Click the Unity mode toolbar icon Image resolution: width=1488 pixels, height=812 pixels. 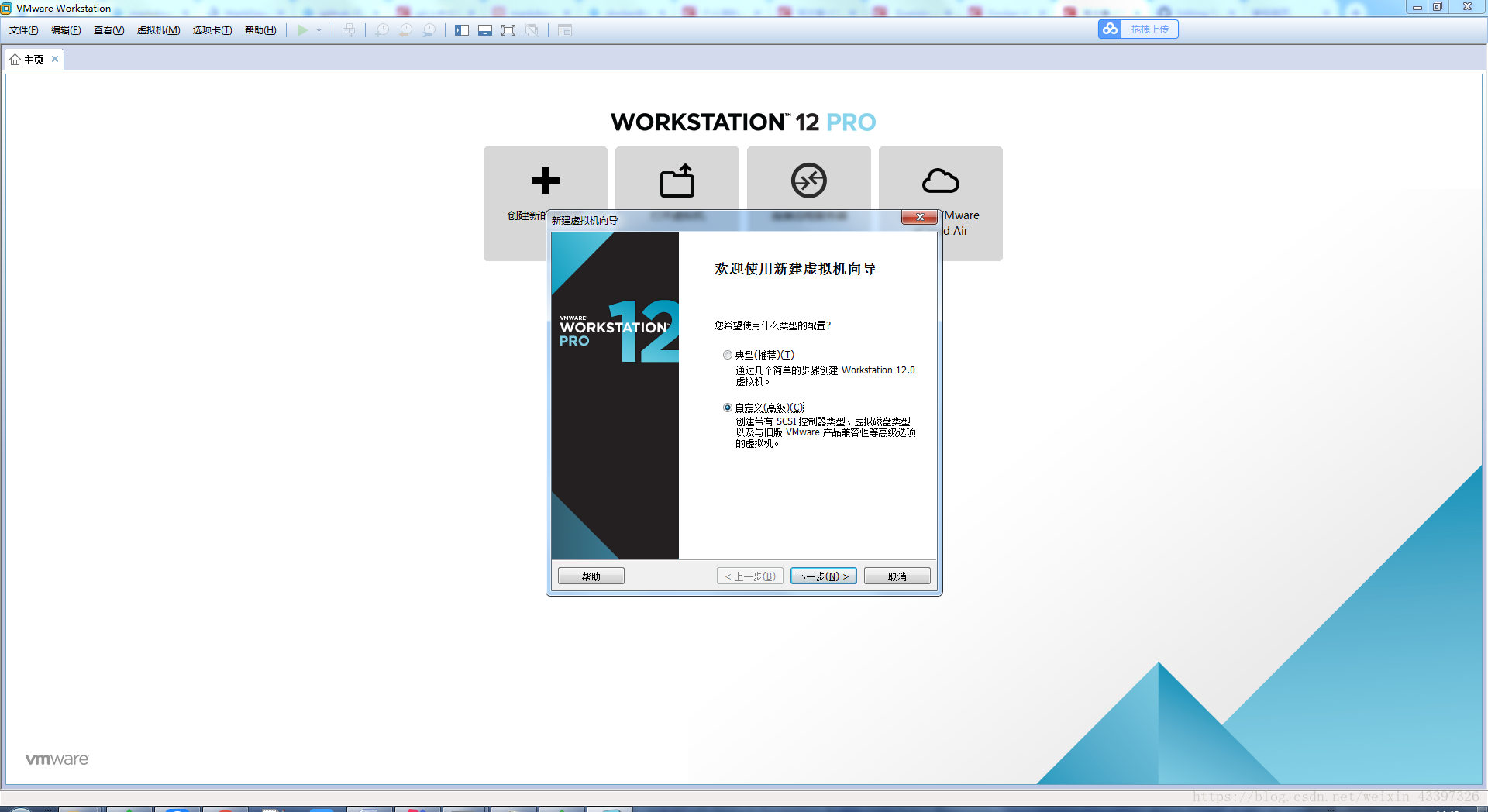(532, 30)
